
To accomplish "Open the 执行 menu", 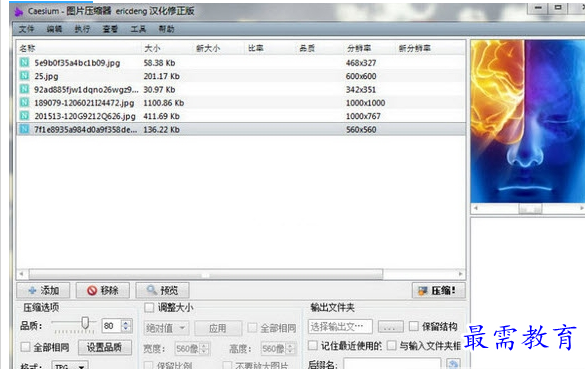I will point(82,29).
